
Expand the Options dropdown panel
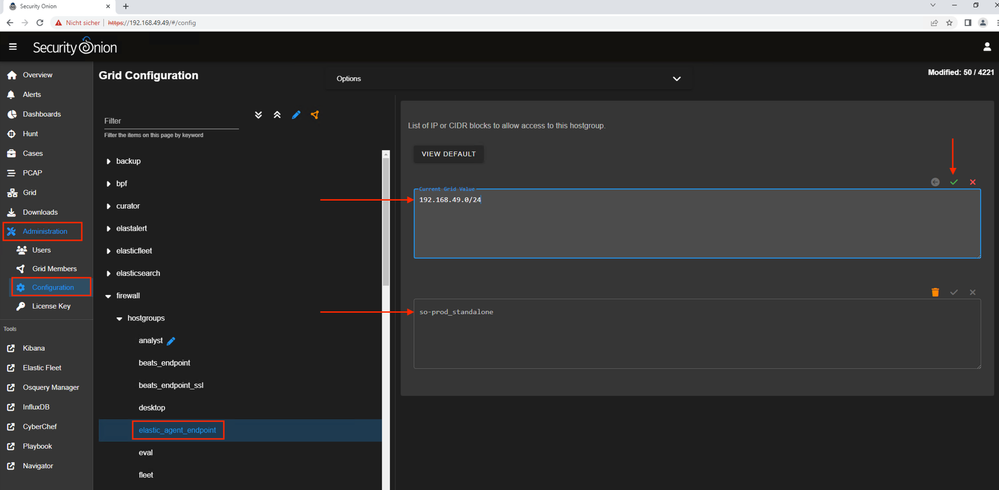[x=508, y=79]
